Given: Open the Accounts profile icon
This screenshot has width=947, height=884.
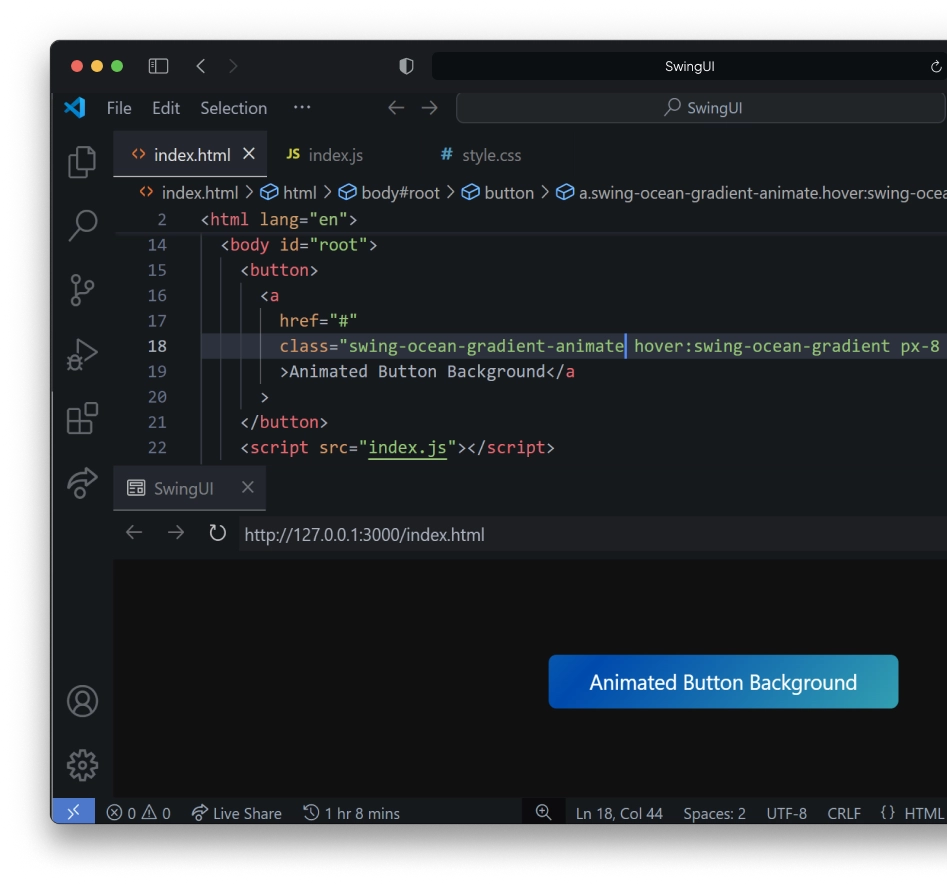Looking at the screenshot, I should (x=82, y=701).
